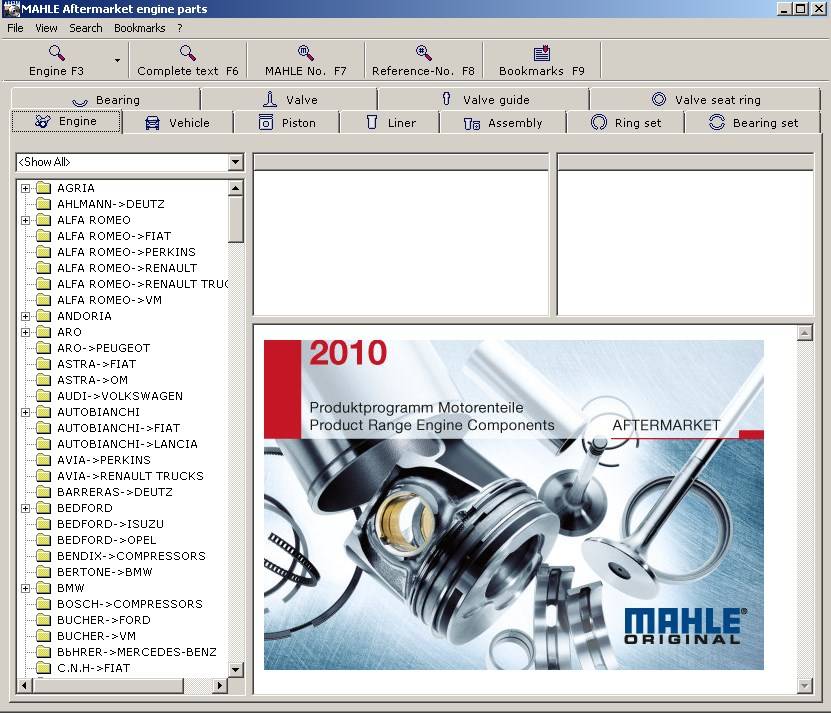Switch to the Valve seat ring tab
831x713 pixels.
(705, 99)
